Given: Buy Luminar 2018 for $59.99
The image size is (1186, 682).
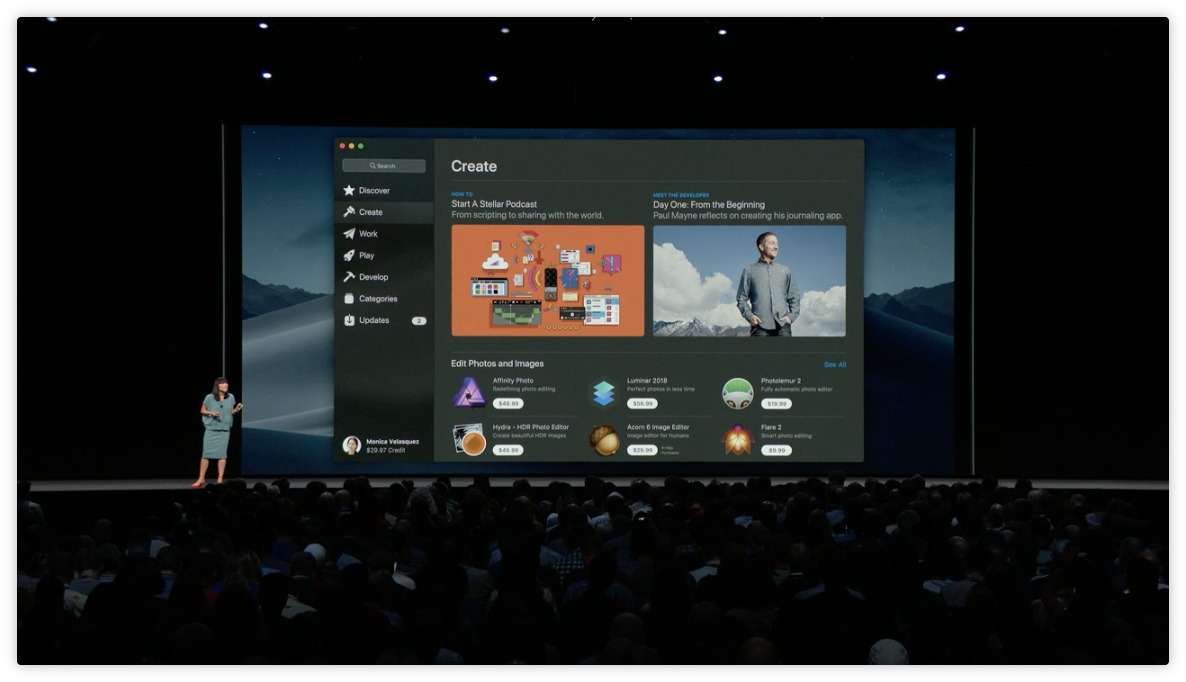Looking at the screenshot, I should (x=642, y=404).
